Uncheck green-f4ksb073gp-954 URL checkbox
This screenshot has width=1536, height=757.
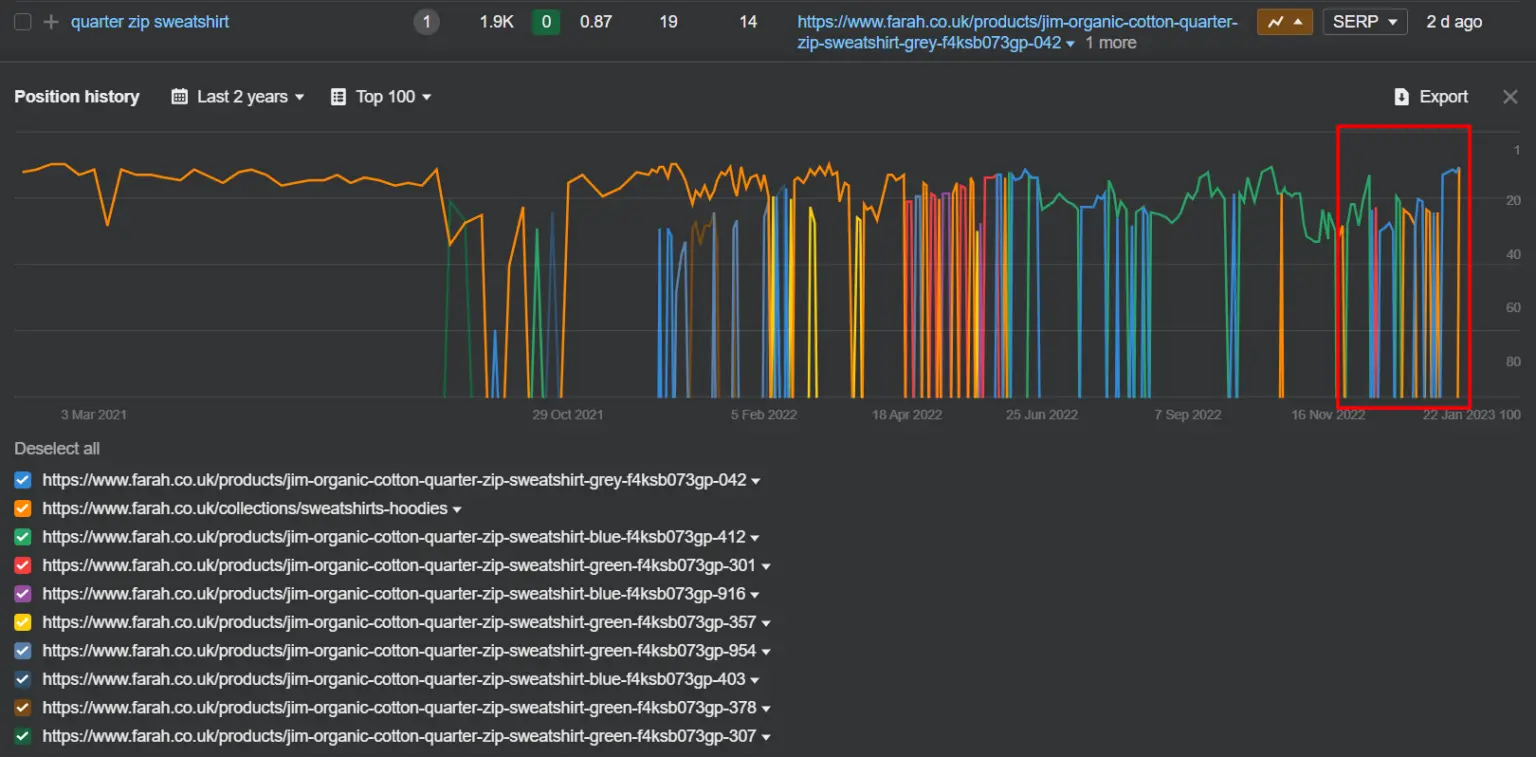click(23, 651)
